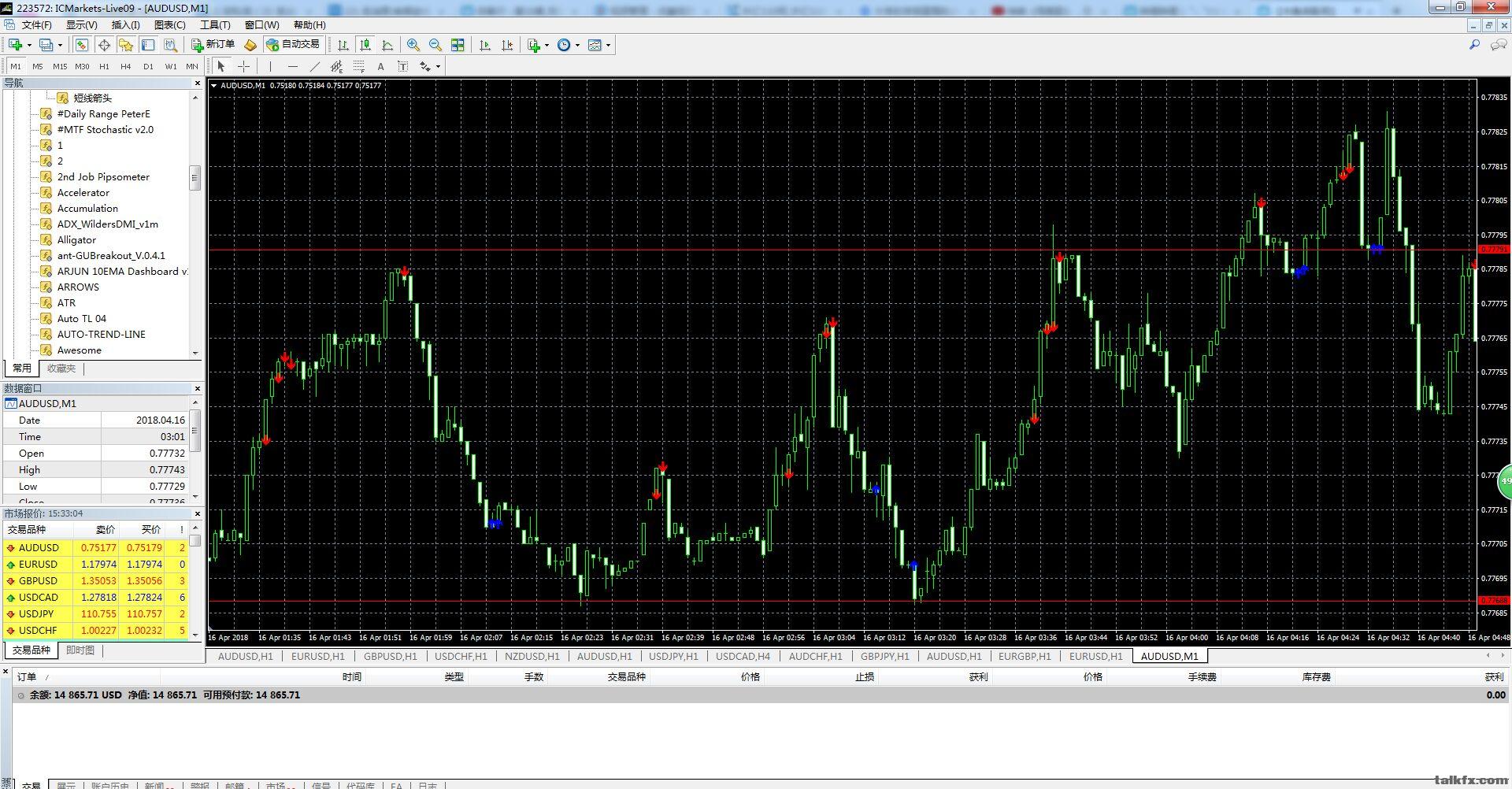Open the Strategy Tester icon
This screenshot has width=1512, height=789.
tap(170, 45)
